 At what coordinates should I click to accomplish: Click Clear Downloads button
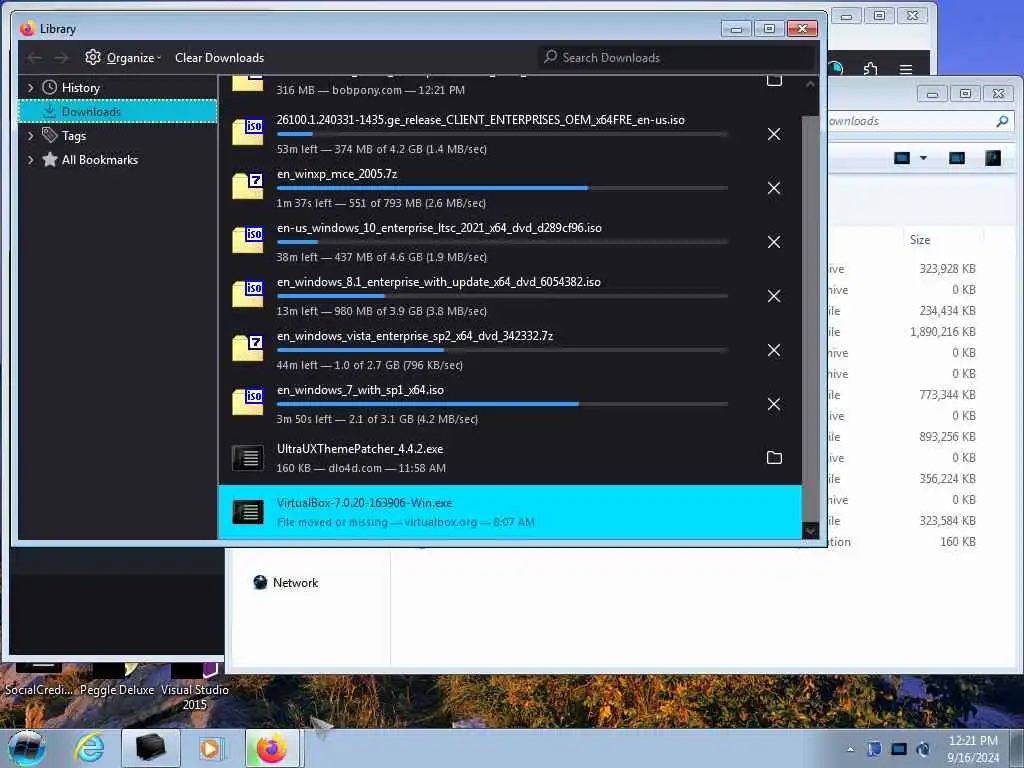coord(219,58)
